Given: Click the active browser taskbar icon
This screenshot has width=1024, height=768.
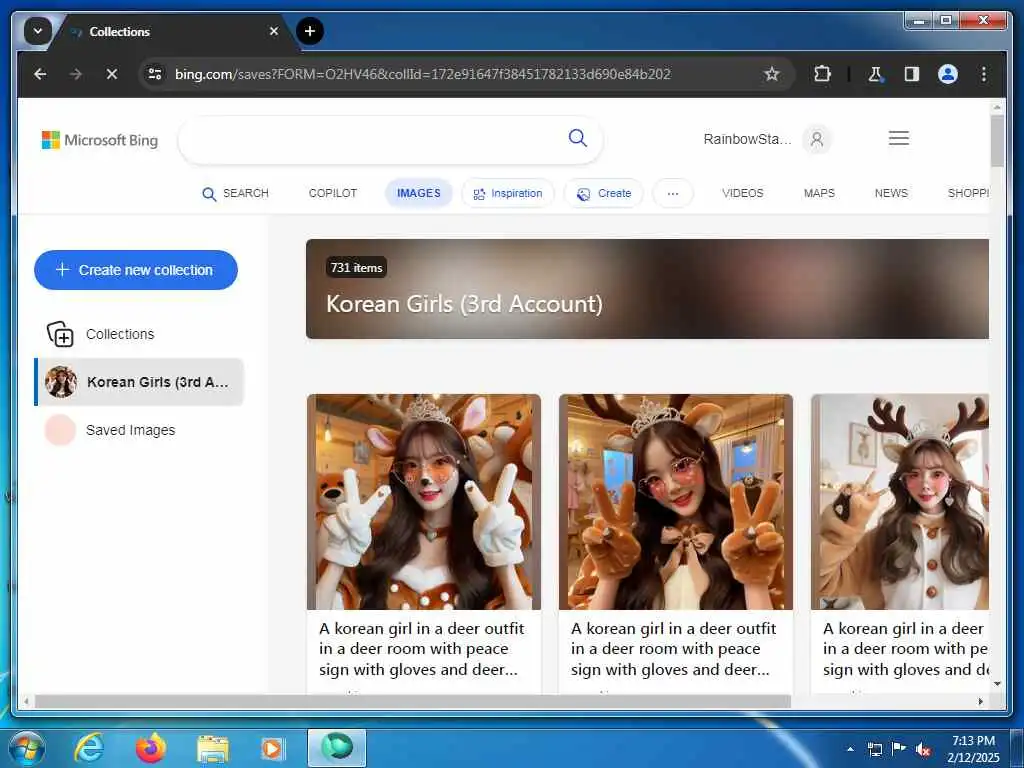Looking at the screenshot, I should [x=337, y=748].
